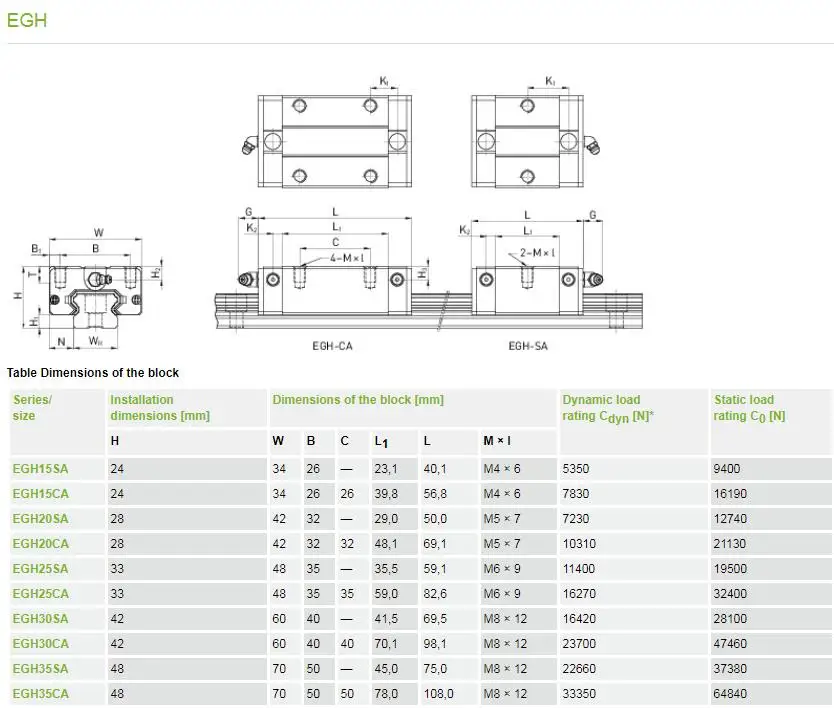
Task: Click the Installation dimensions column header
Action: [160, 406]
